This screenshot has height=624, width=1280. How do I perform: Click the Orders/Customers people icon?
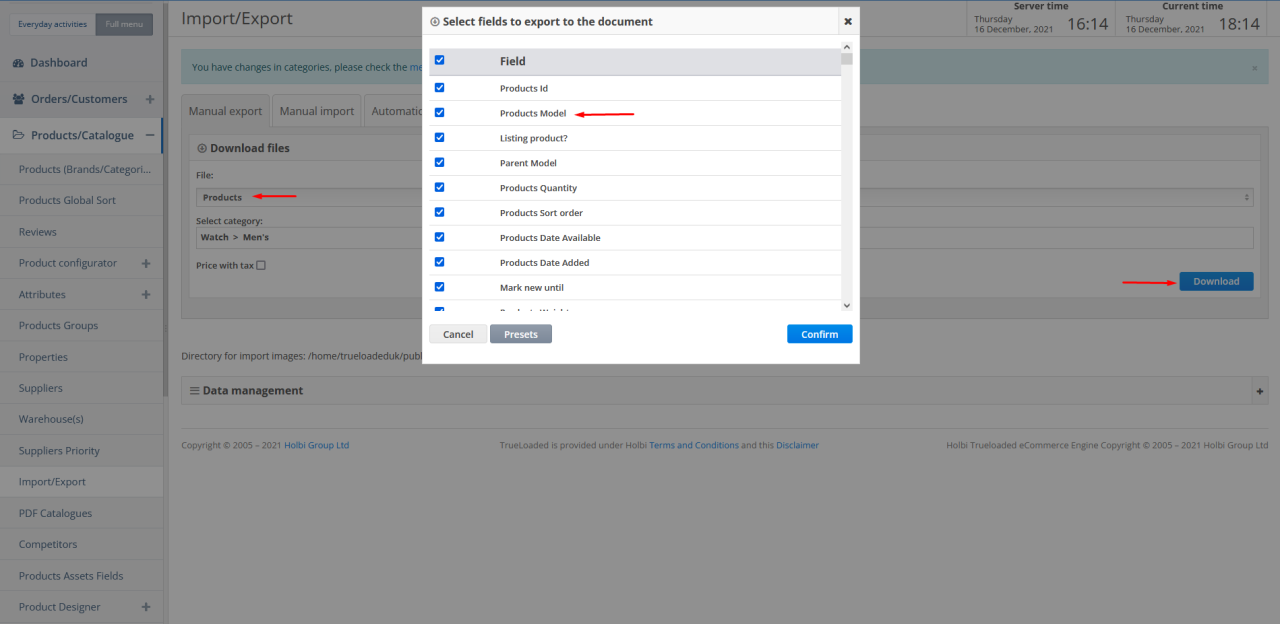[19, 99]
